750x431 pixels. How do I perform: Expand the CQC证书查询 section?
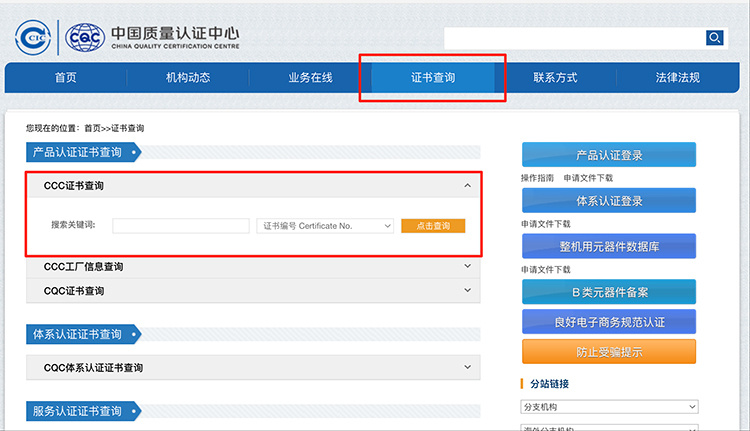[x=467, y=291]
